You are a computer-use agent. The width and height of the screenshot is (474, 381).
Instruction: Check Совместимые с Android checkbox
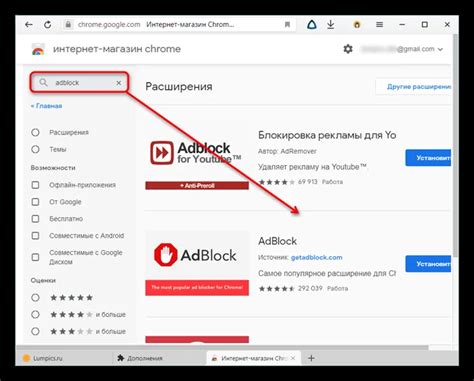(x=35, y=236)
